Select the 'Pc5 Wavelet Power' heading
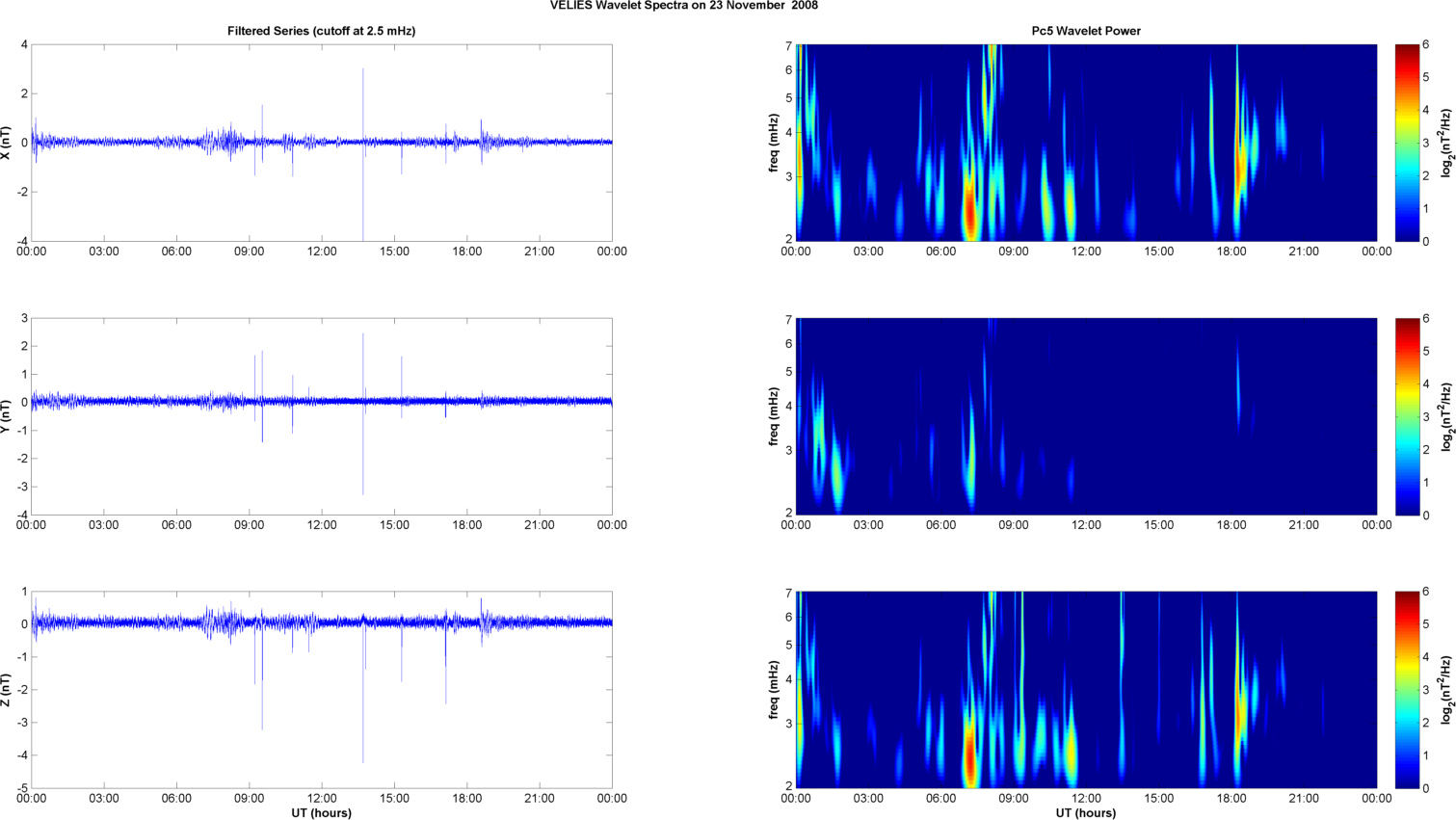Viewport: 1456px width, 820px height. [x=1086, y=31]
